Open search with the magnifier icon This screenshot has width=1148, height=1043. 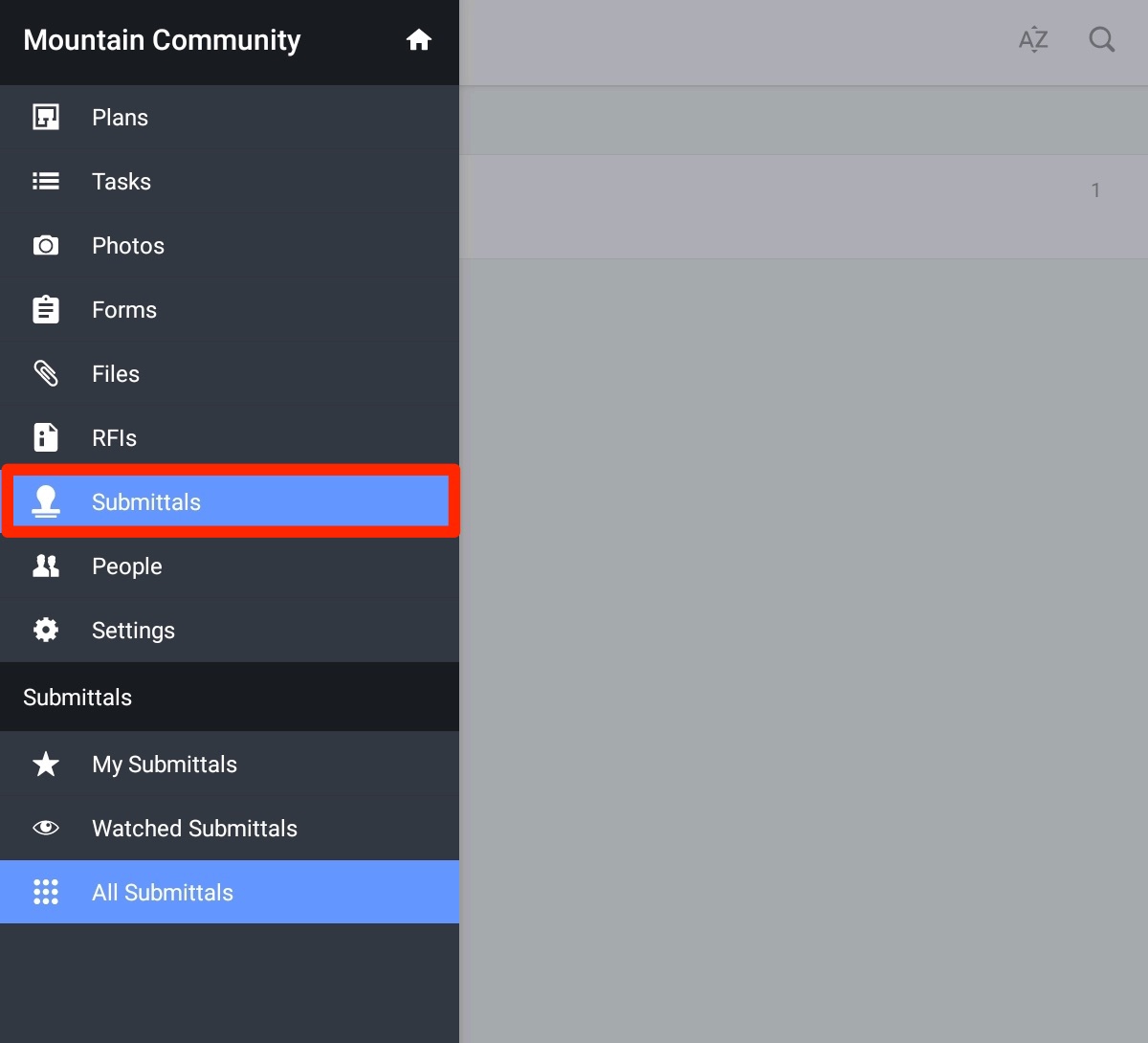1102,40
